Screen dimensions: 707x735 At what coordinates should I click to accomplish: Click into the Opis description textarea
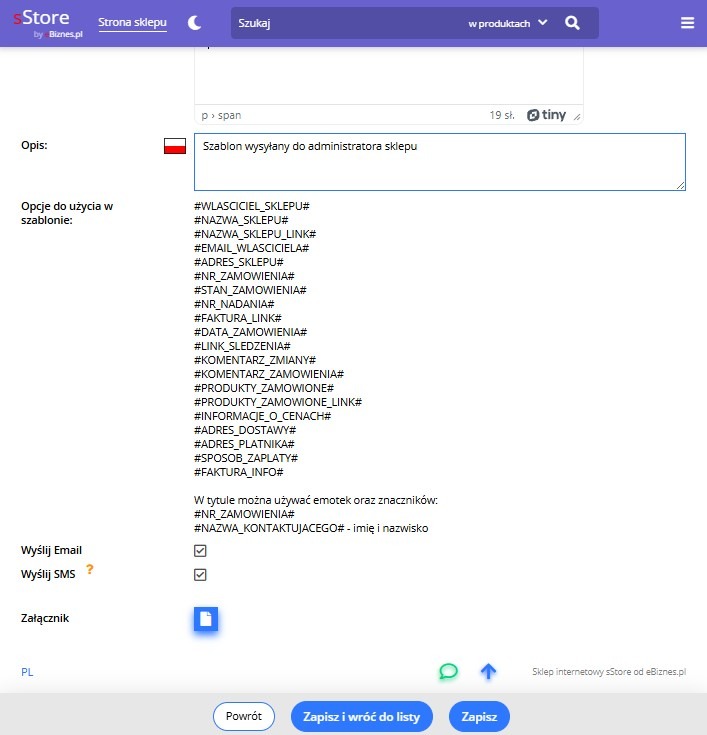tap(440, 162)
